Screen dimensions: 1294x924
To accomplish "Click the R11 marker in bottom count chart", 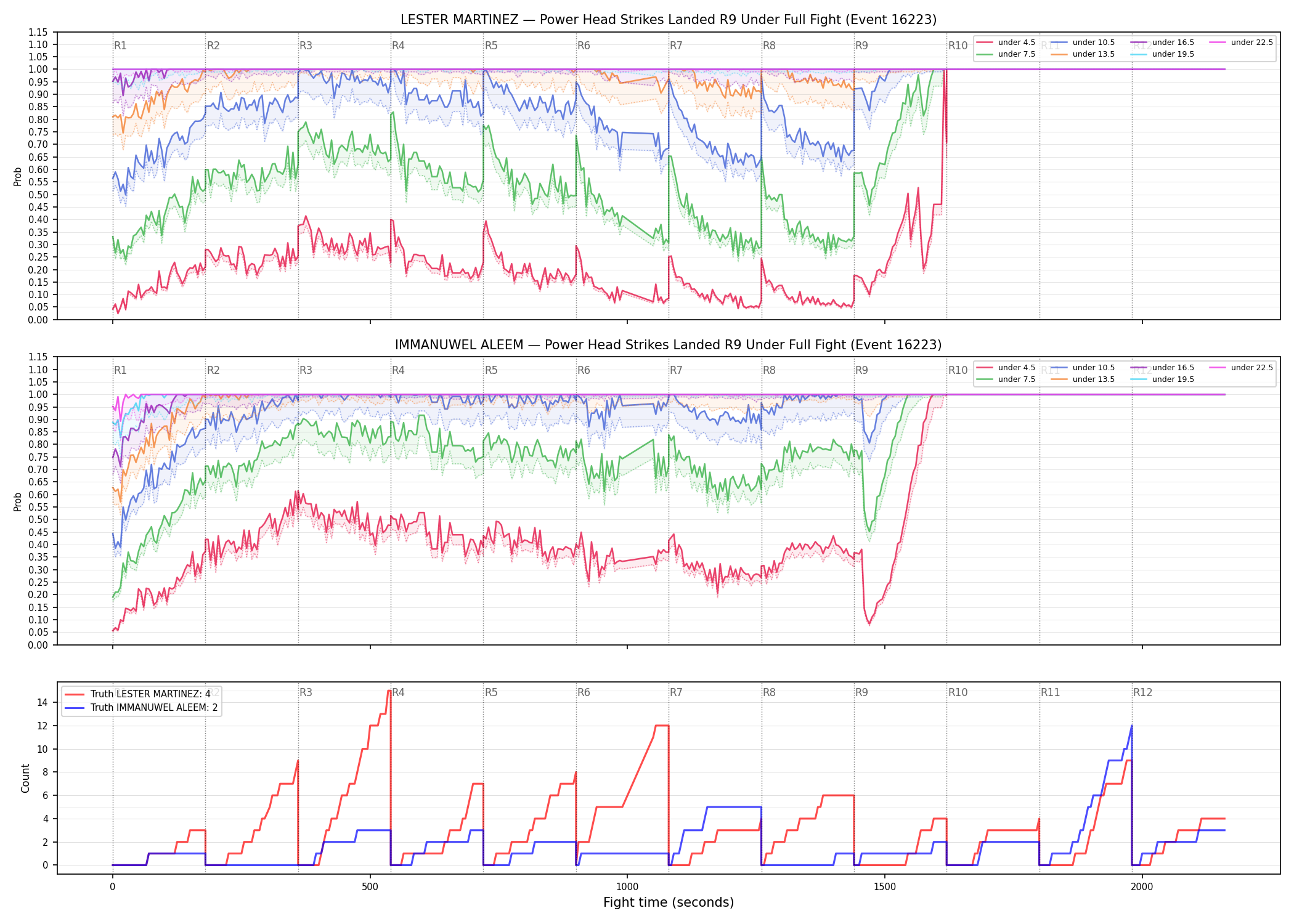I will click(1051, 692).
